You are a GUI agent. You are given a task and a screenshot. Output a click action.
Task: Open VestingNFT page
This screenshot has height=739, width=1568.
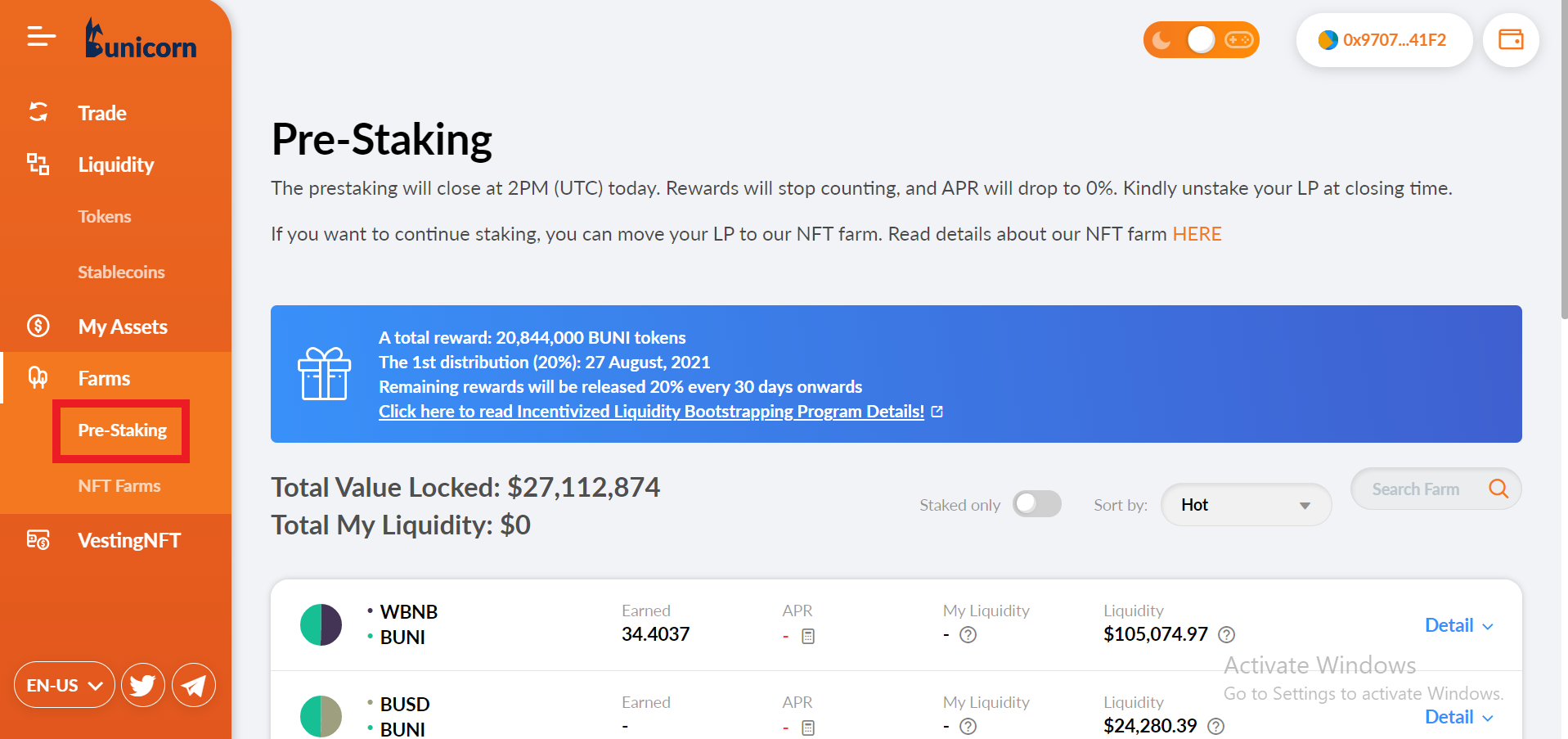coord(129,540)
